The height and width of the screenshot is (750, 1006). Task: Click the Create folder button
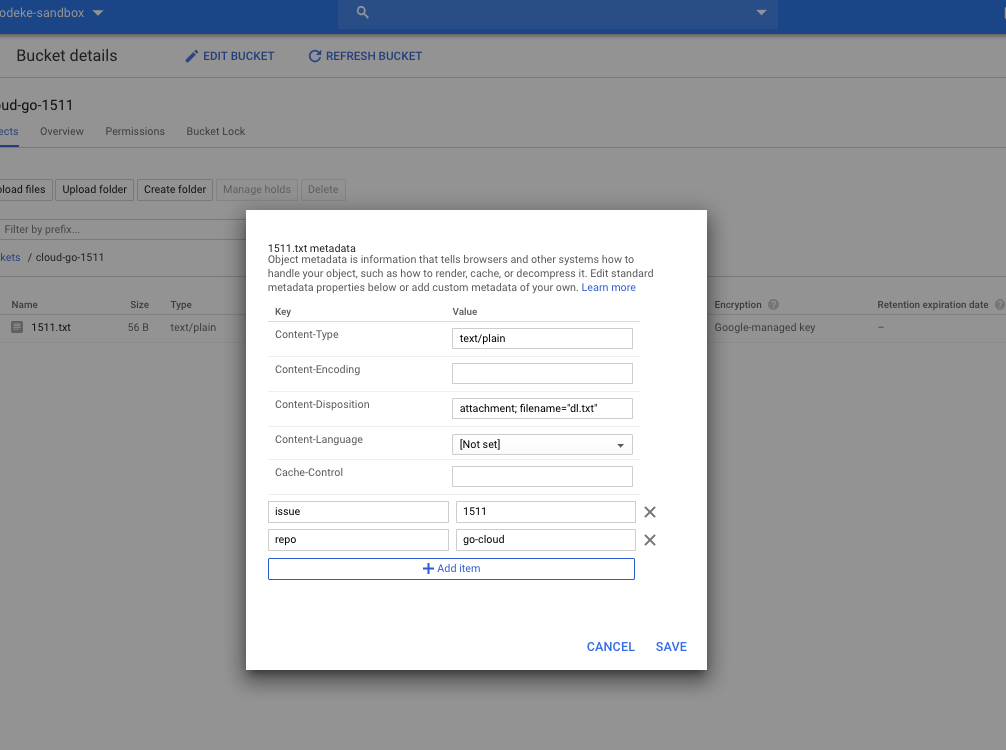click(175, 190)
